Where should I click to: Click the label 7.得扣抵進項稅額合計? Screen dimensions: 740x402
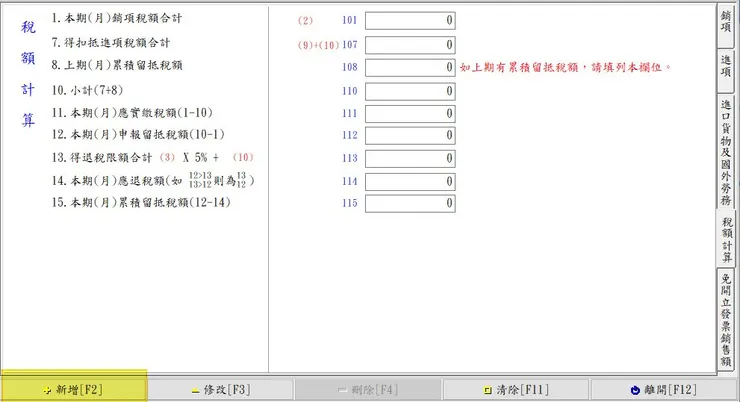point(111,43)
